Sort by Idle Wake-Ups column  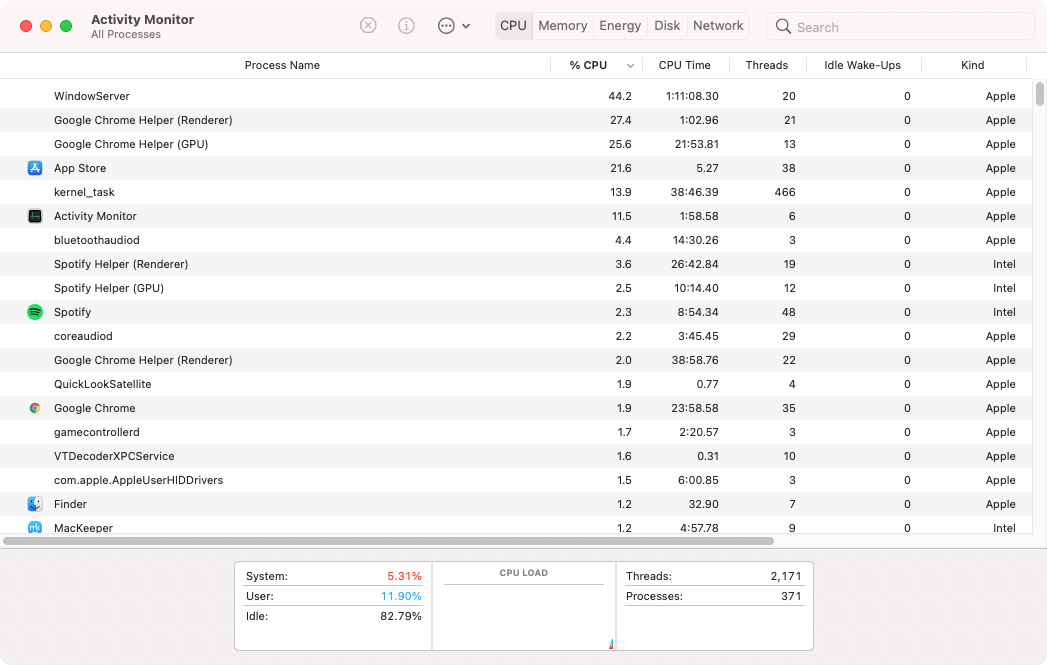click(x=862, y=65)
